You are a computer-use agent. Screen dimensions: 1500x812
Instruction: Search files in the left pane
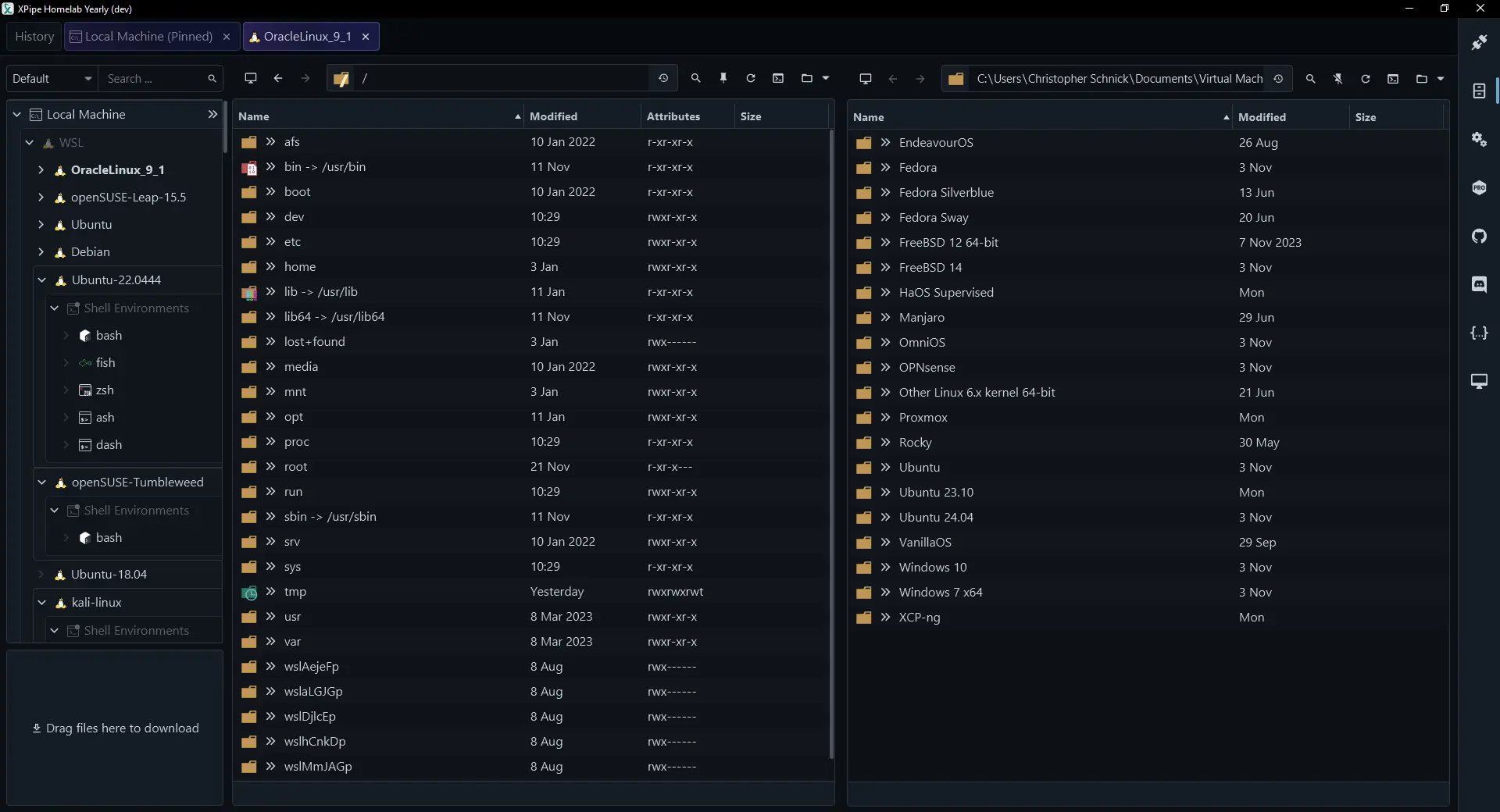(x=696, y=78)
